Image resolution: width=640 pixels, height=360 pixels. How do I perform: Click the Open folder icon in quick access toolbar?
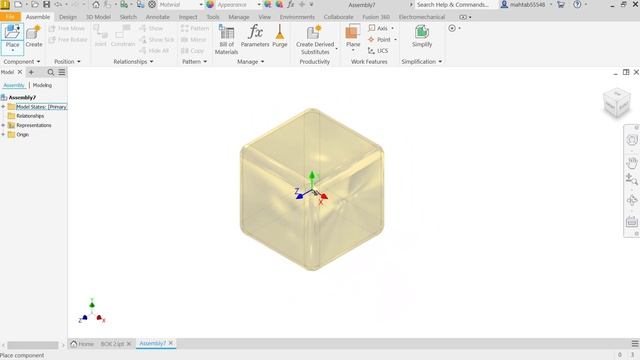coord(35,4)
